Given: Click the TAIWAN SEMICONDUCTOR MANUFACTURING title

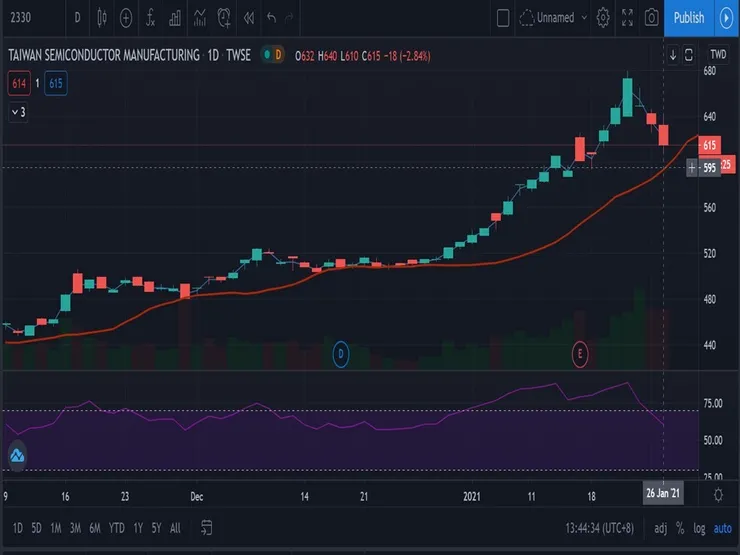Looking at the screenshot, I should (x=104, y=55).
